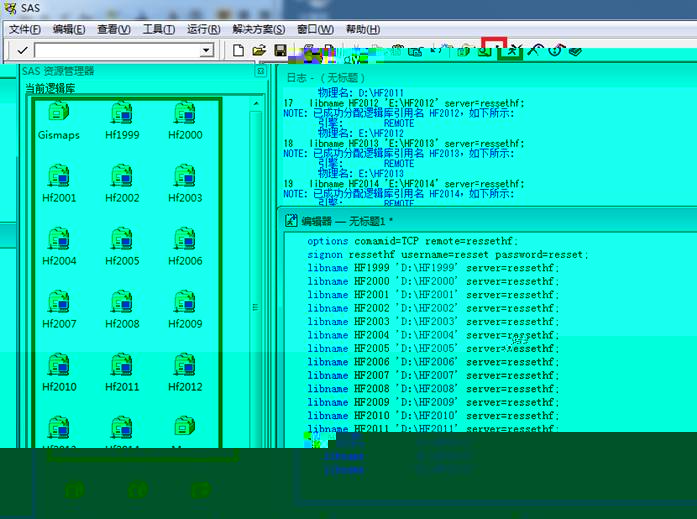
Task: Open the 帮助(H) menu
Action: tap(363, 29)
